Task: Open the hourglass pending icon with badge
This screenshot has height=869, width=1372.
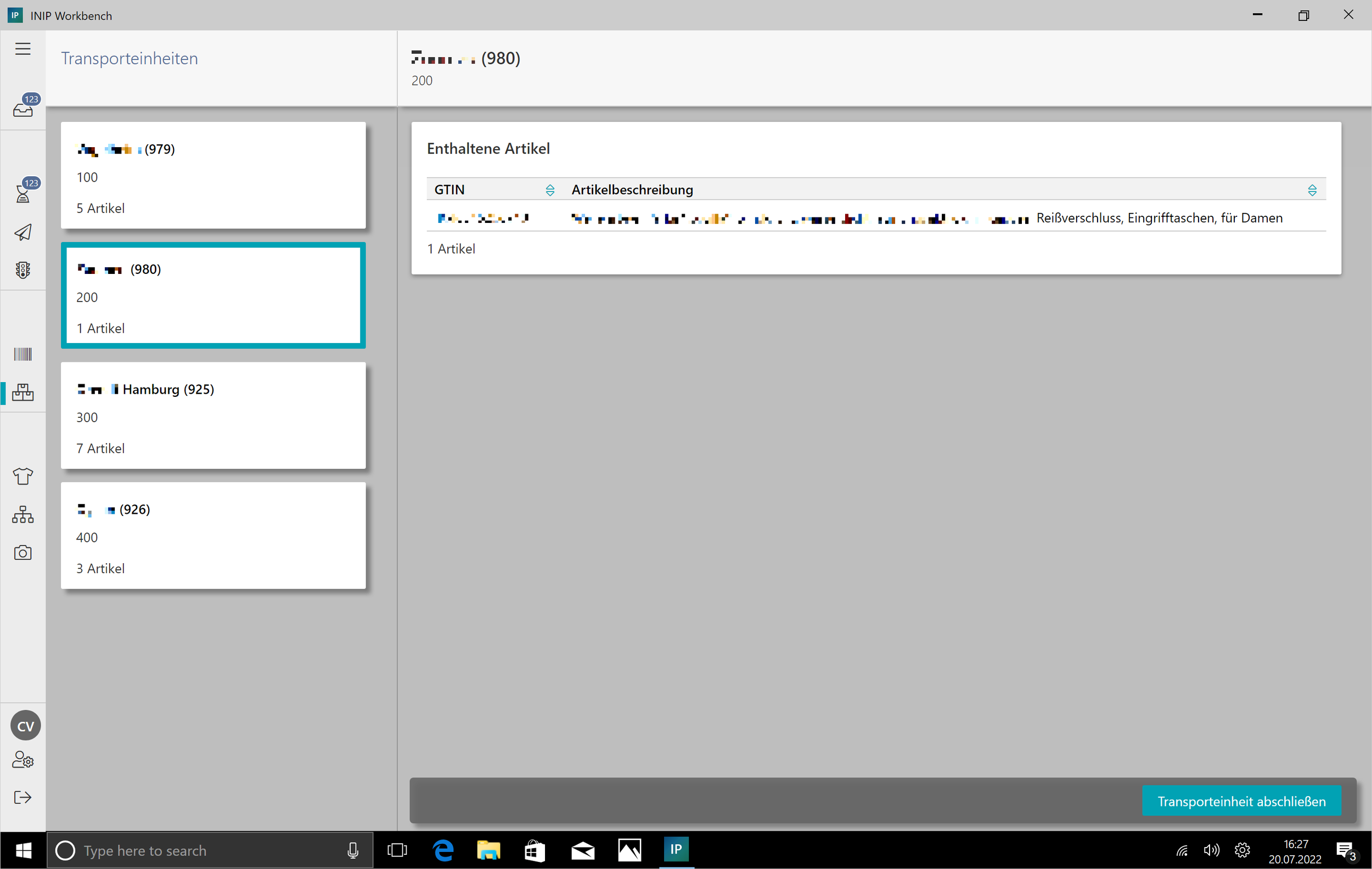Action: pyautogui.click(x=23, y=193)
